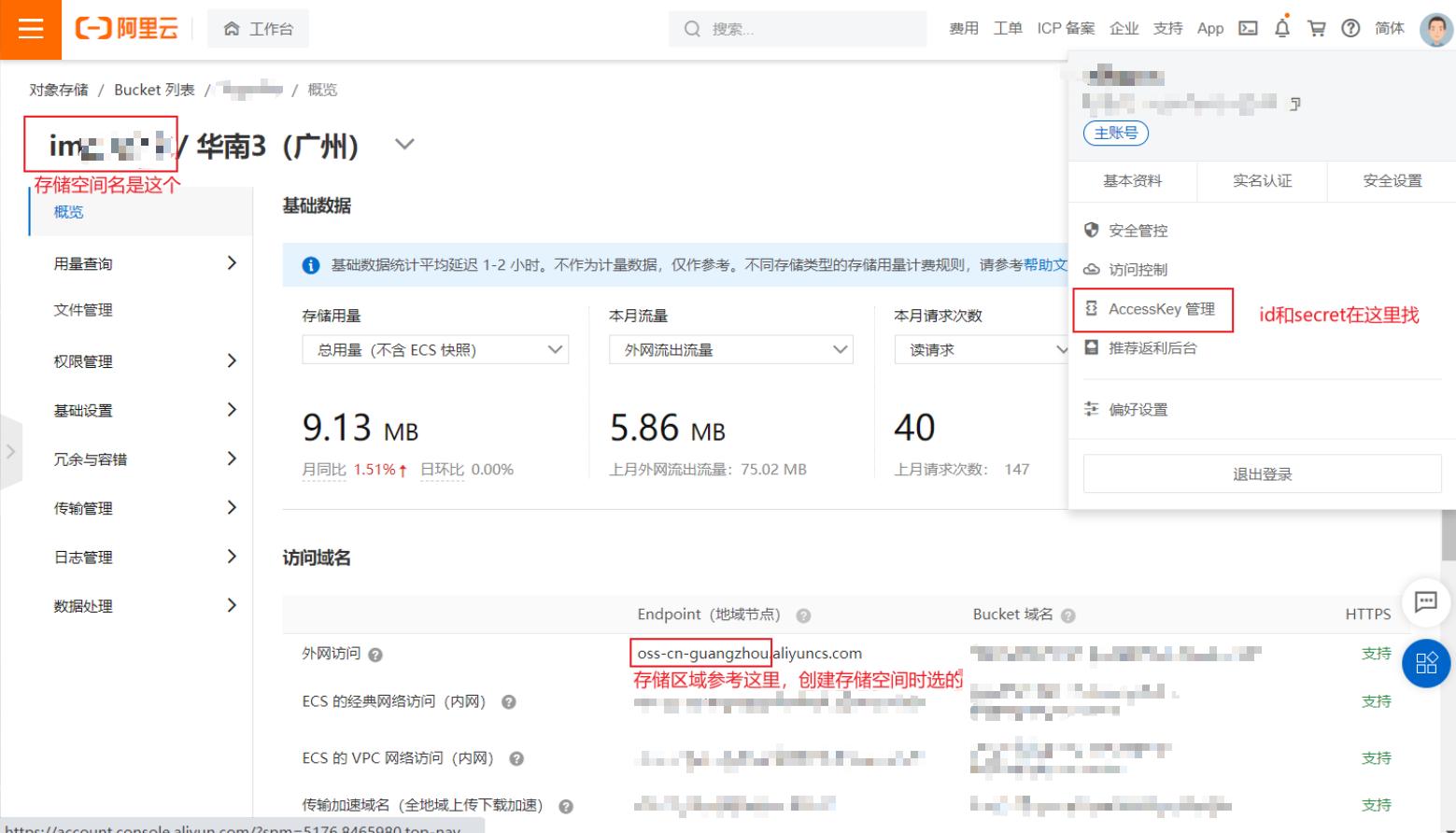Open Cloud Shell terminal icon
This screenshot has width=1456, height=833.
tap(1248, 28)
